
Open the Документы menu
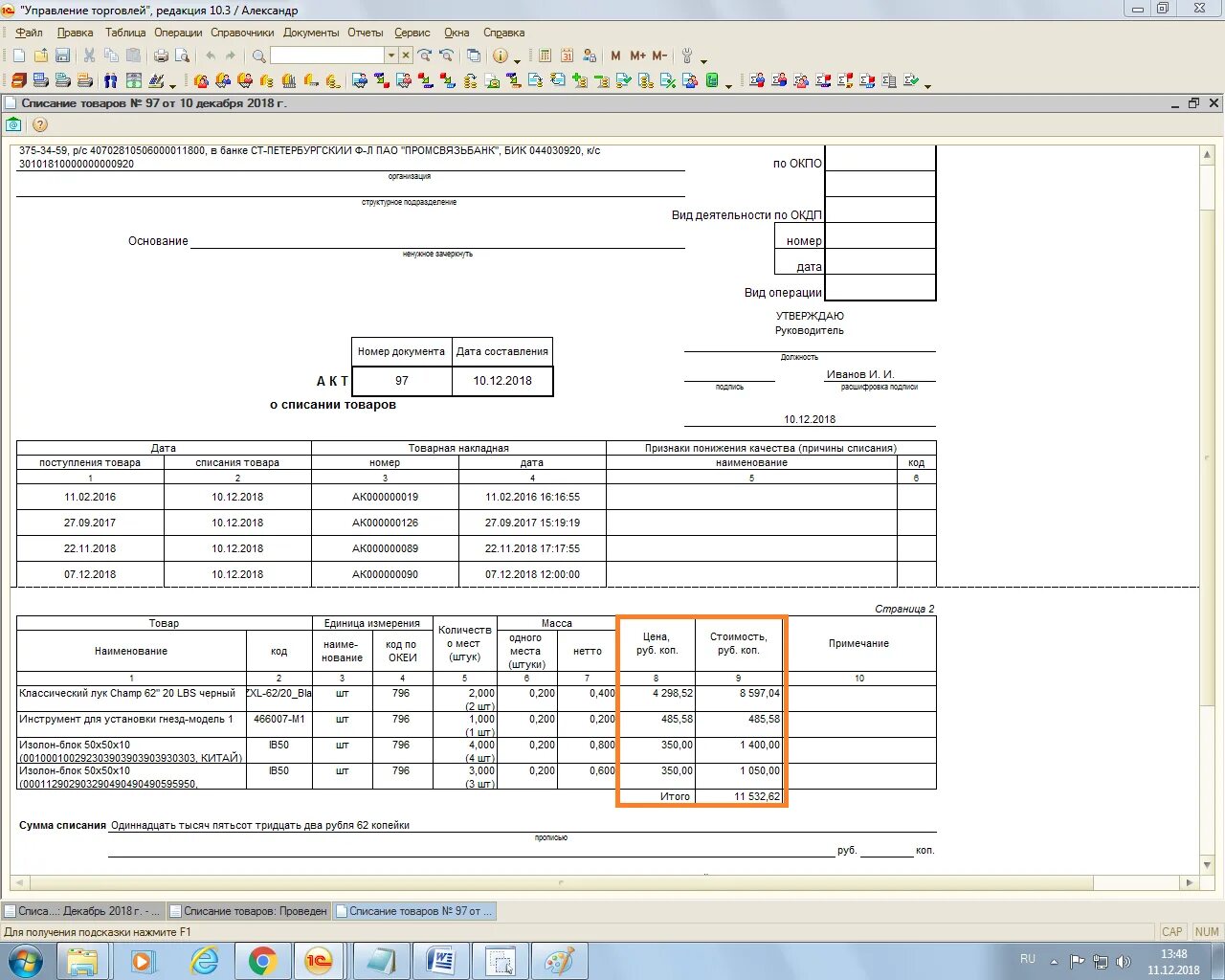click(x=311, y=33)
